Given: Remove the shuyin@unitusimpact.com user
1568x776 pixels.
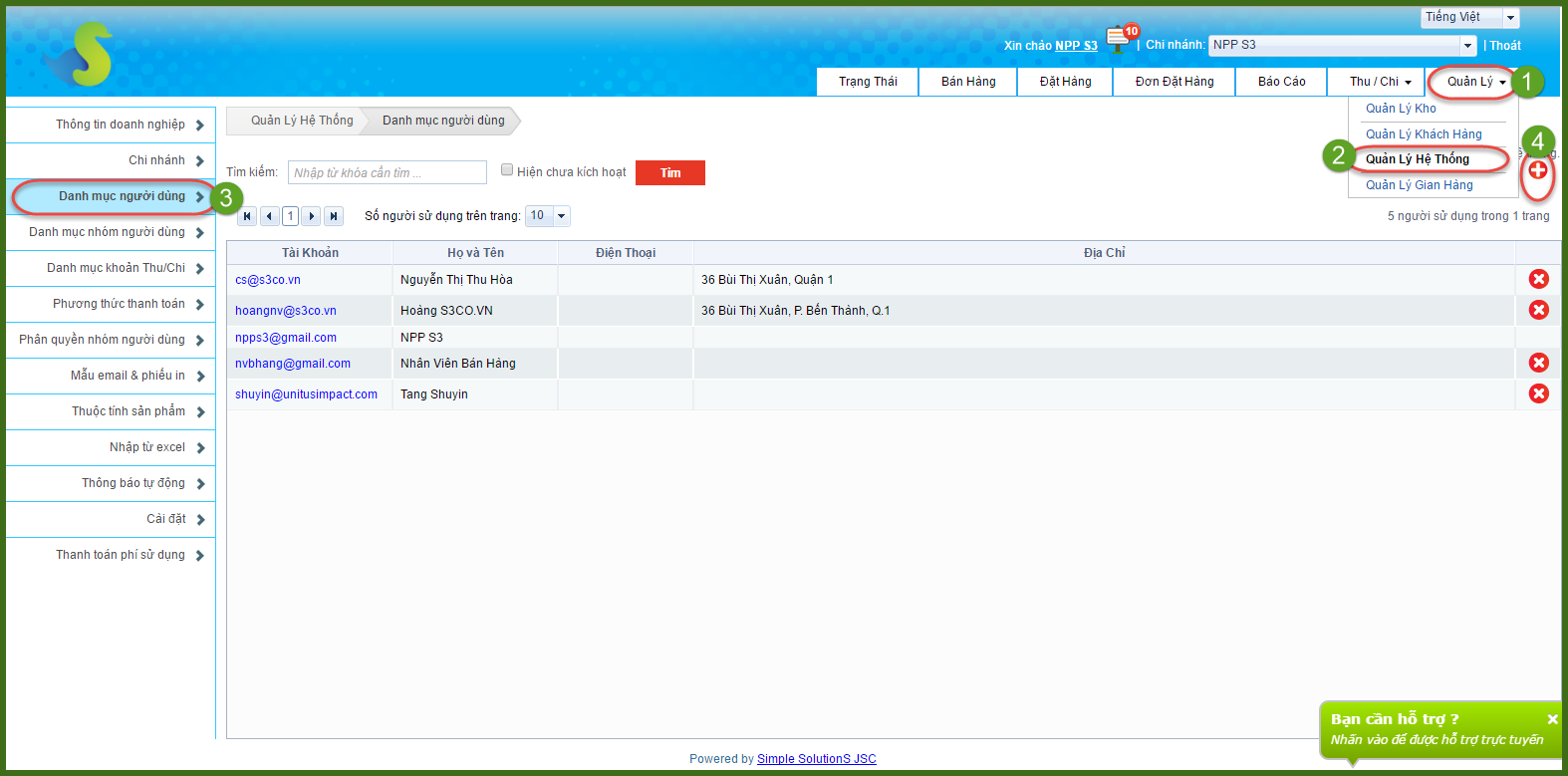Looking at the screenshot, I should point(1538,393).
